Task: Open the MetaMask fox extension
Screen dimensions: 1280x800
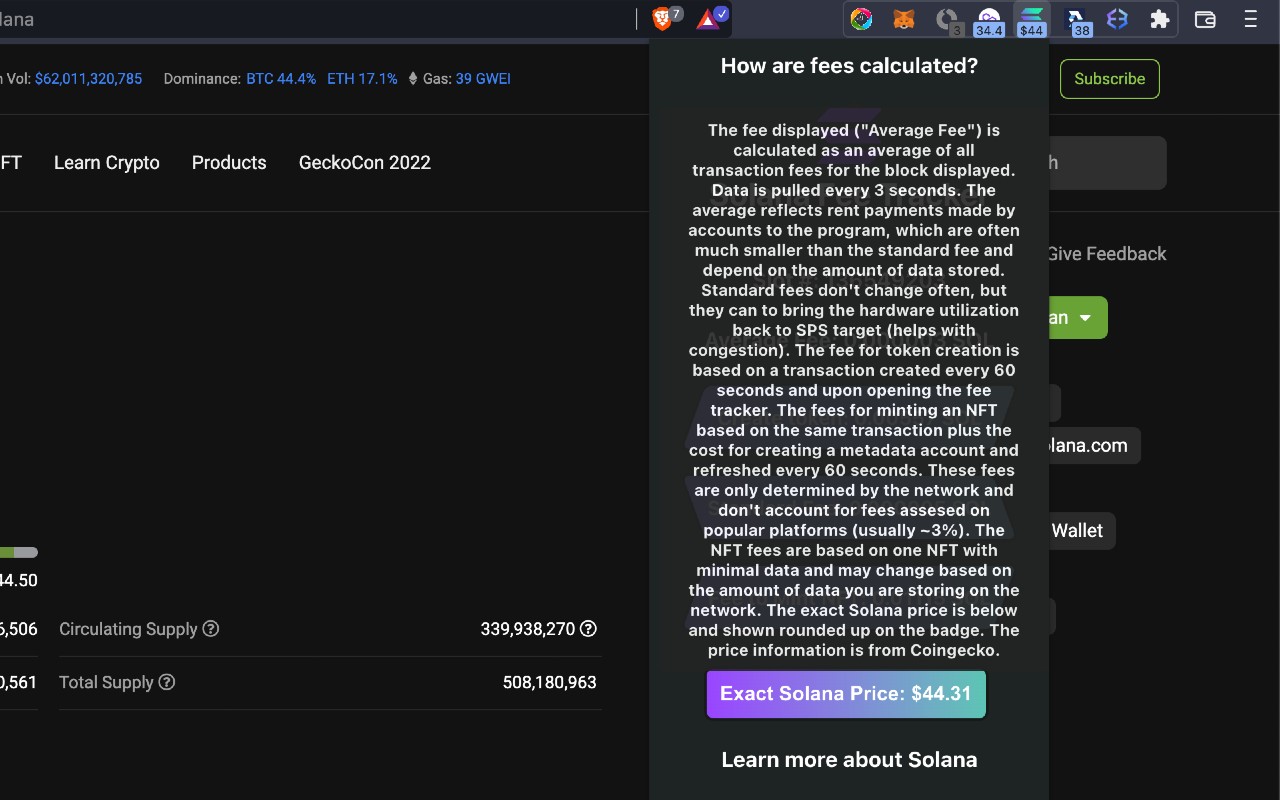Action: click(904, 19)
